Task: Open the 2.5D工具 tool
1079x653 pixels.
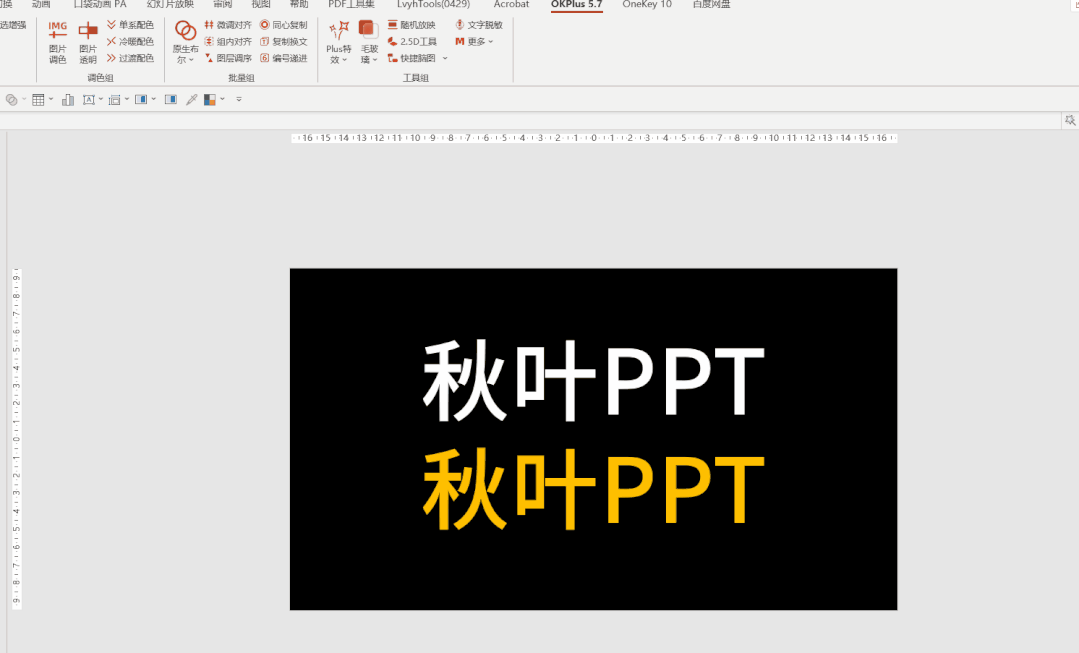Action: pyautogui.click(x=412, y=41)
